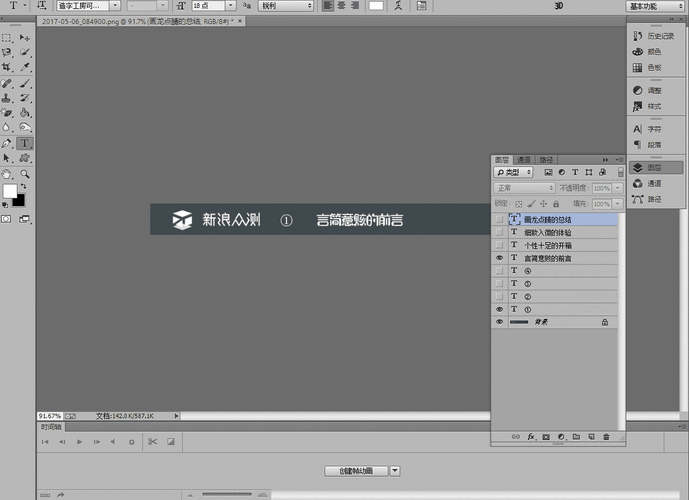This screenshot has width=689, height=500.
Task: Hide the ① text layer
Action: click(x=500, y=309)
